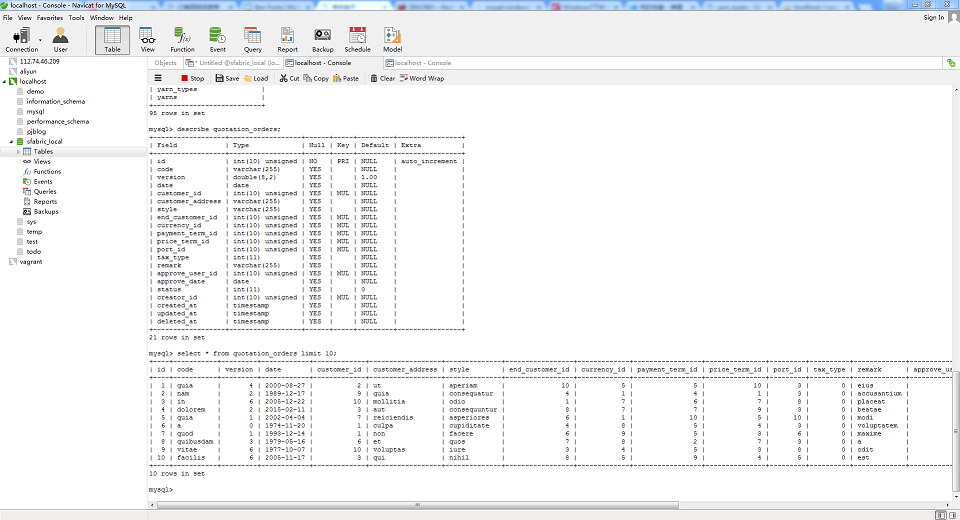Collapse the localhost connection node
The image size is (960, 520).
click(4, 81)
